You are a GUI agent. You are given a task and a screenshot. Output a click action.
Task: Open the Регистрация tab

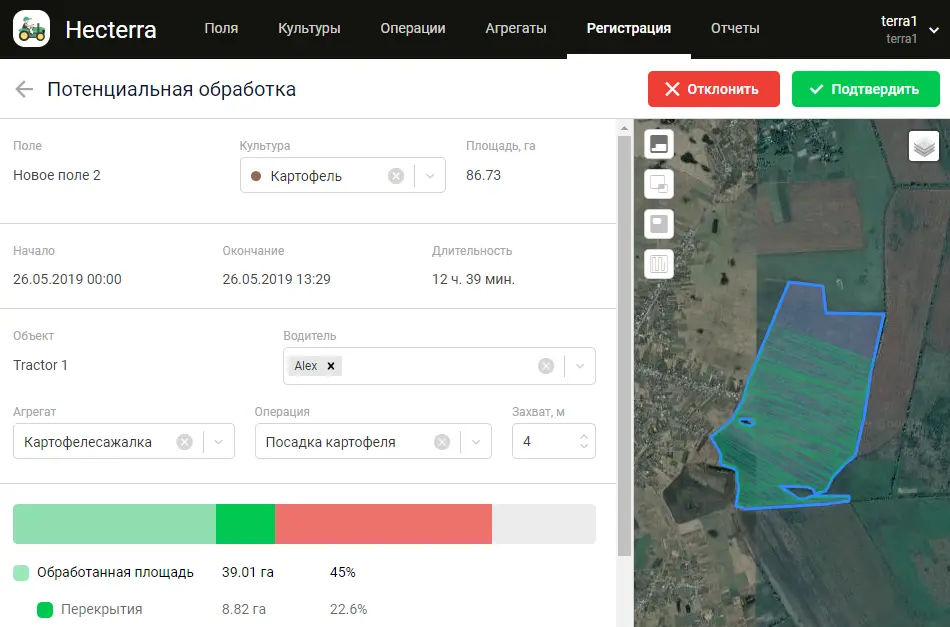pos(629,28)
